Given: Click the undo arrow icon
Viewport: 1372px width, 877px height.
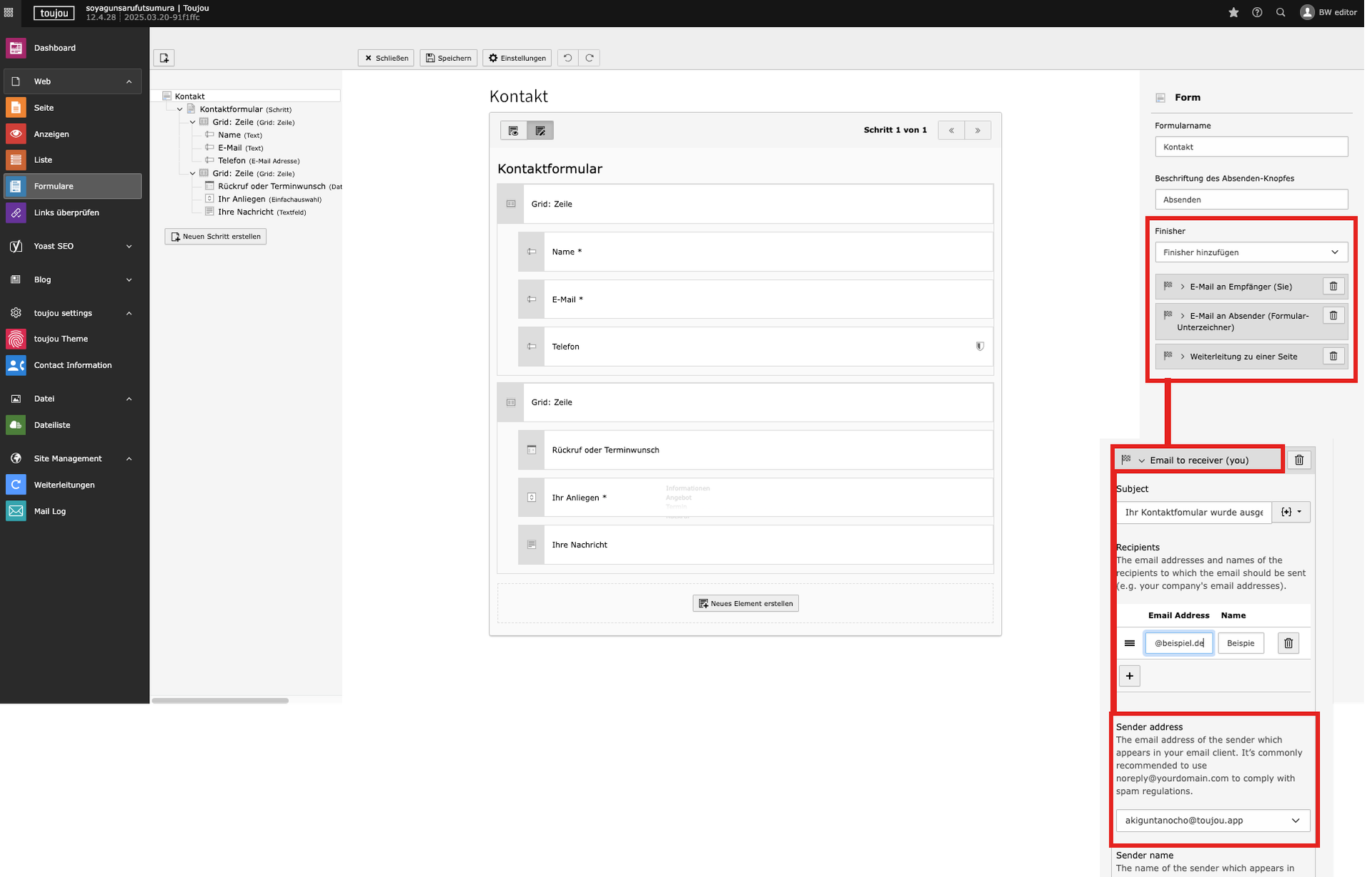Looking at the screenshot, I should (567, 58).
